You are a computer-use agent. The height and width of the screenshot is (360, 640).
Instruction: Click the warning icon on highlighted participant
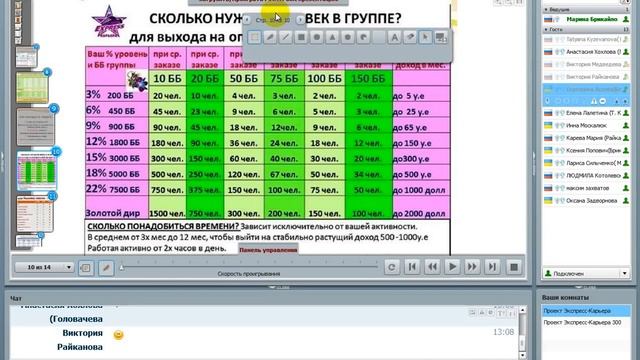[594, 101]
